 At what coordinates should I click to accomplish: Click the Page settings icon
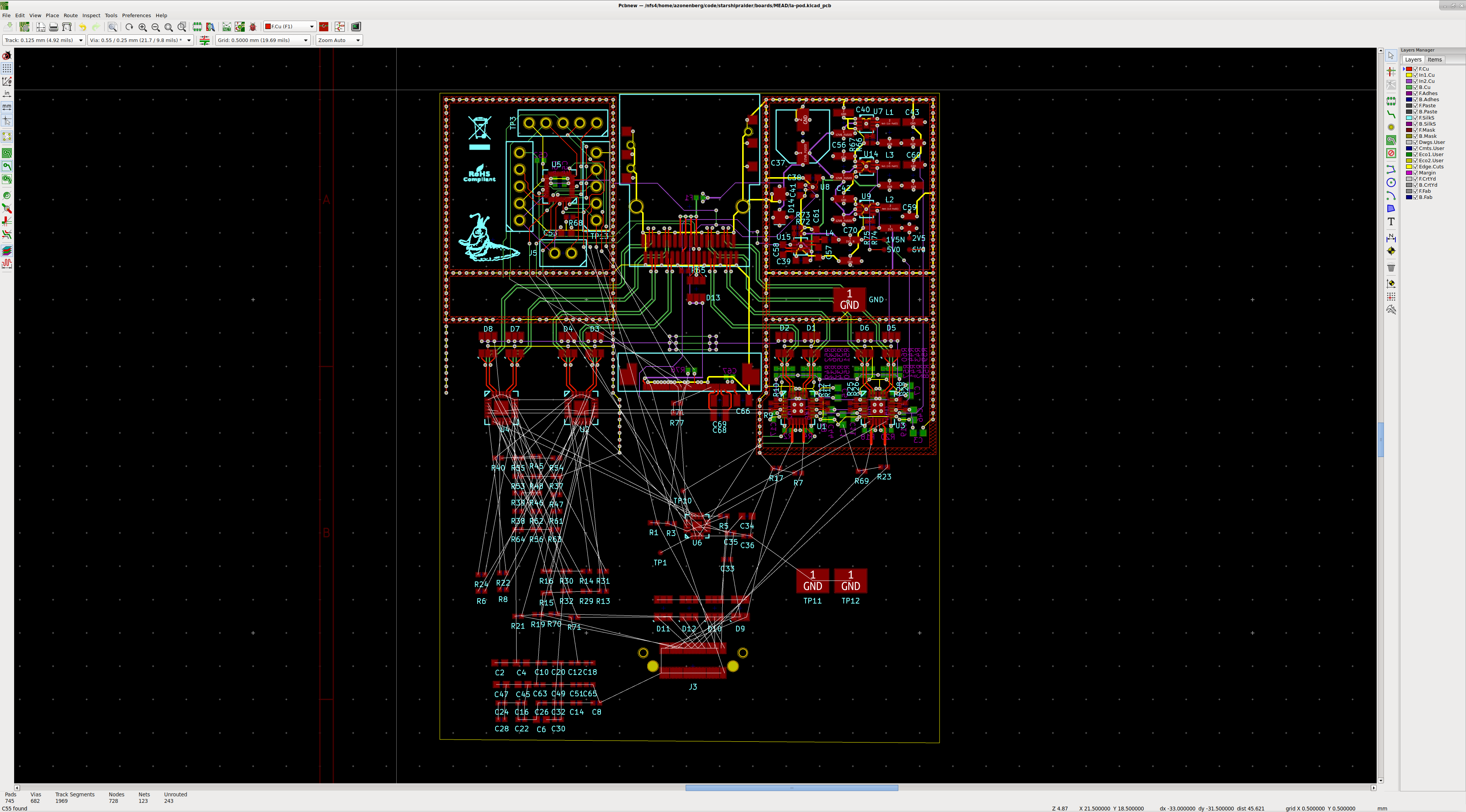pos(40,27)
